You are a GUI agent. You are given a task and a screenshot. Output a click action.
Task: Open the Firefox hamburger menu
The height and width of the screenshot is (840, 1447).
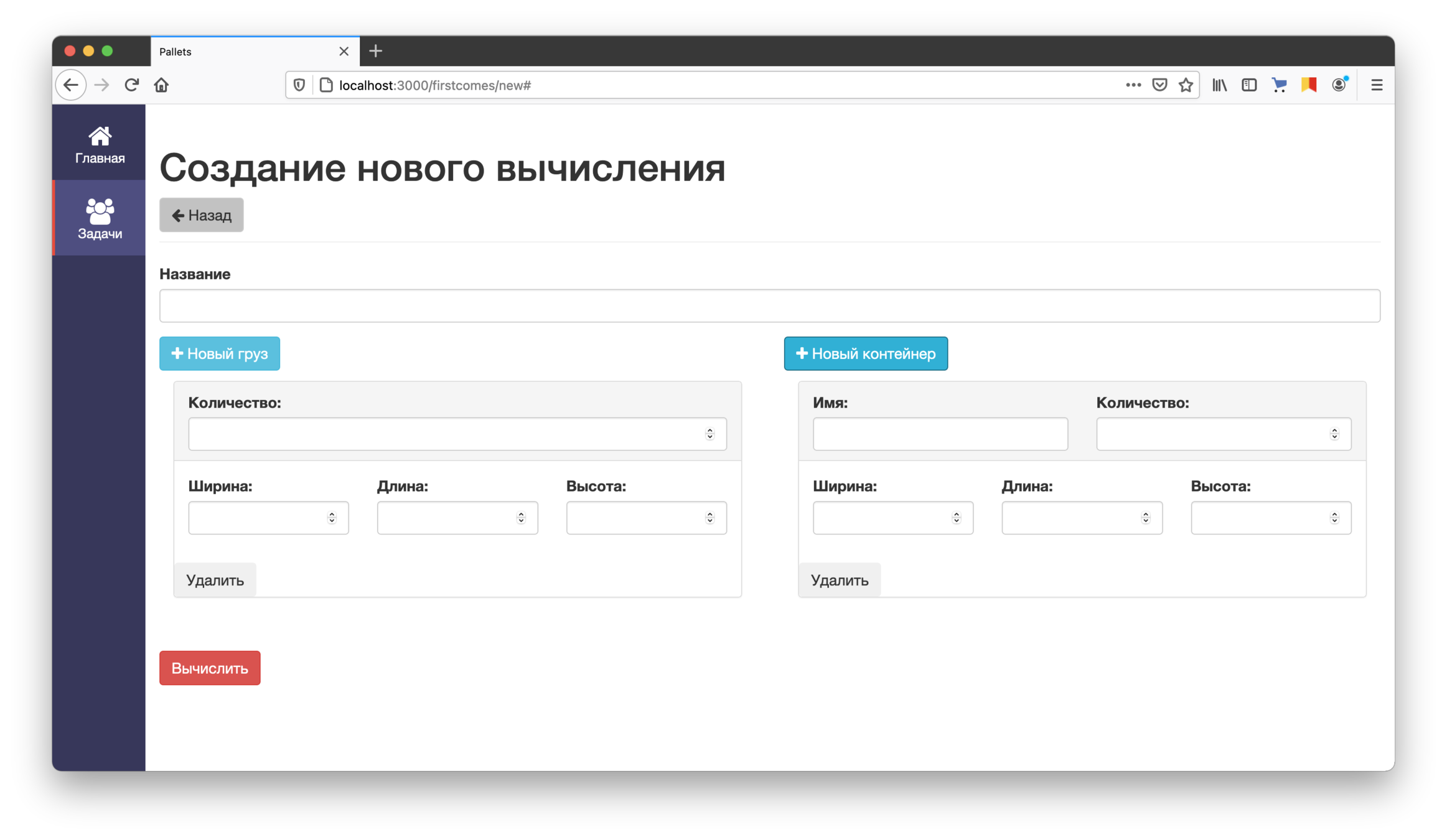click(1377, 85)
